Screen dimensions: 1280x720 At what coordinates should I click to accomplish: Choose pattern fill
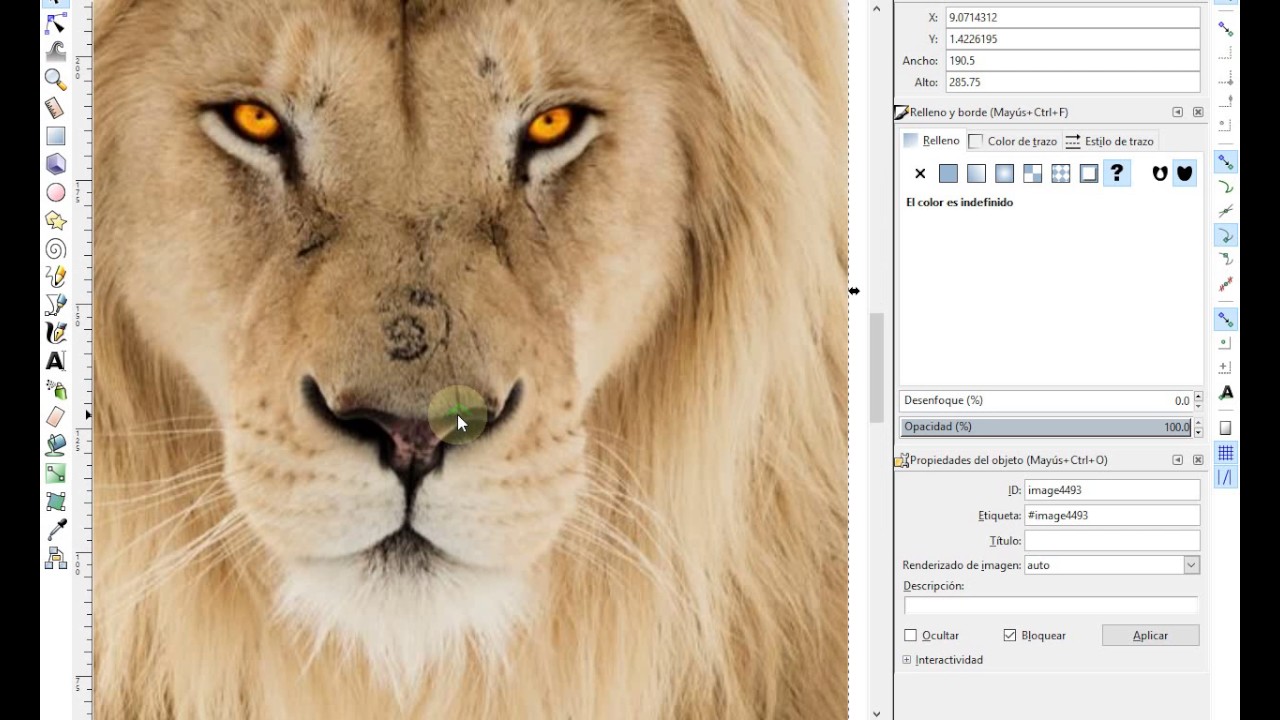(1060, 174)
